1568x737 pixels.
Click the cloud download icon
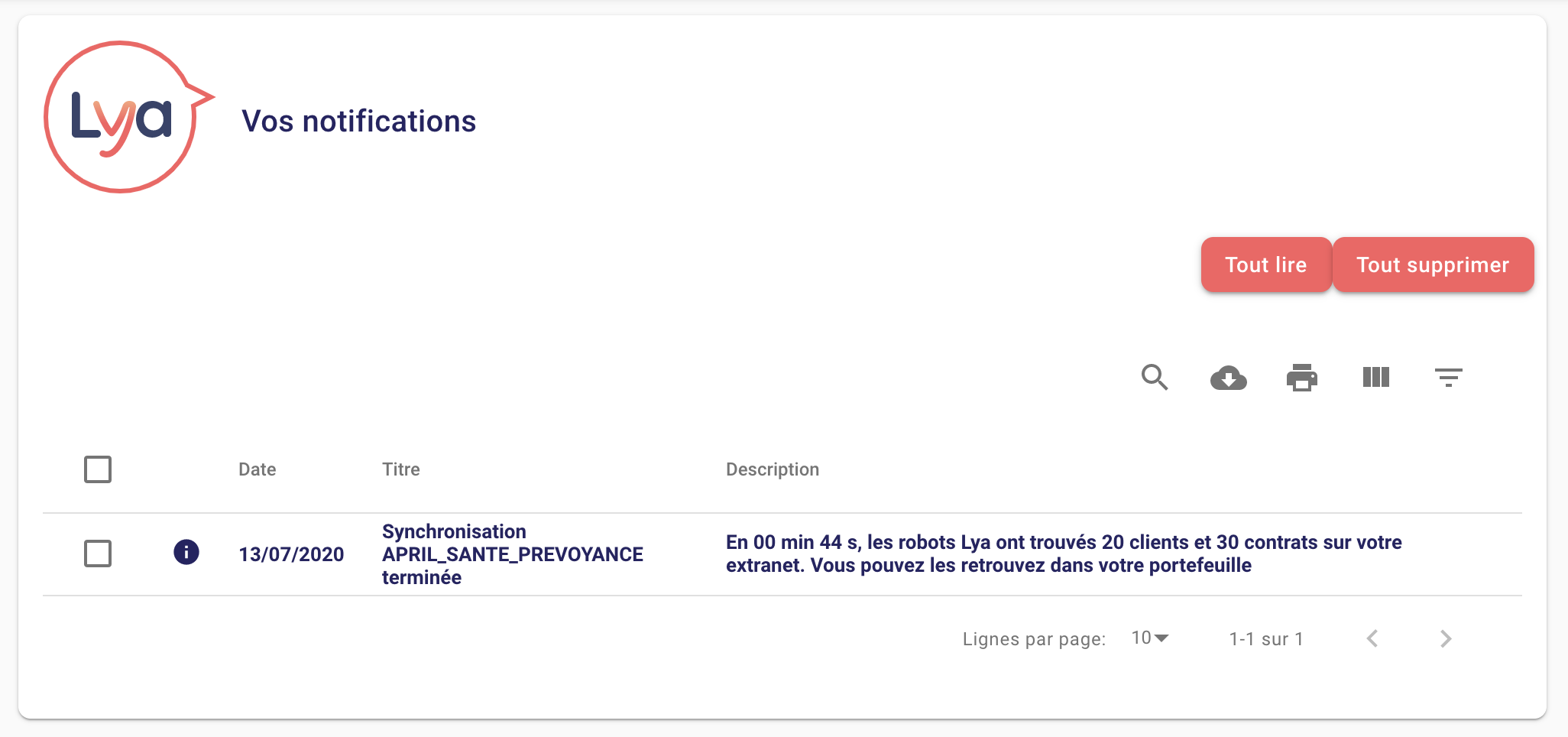1228,378
